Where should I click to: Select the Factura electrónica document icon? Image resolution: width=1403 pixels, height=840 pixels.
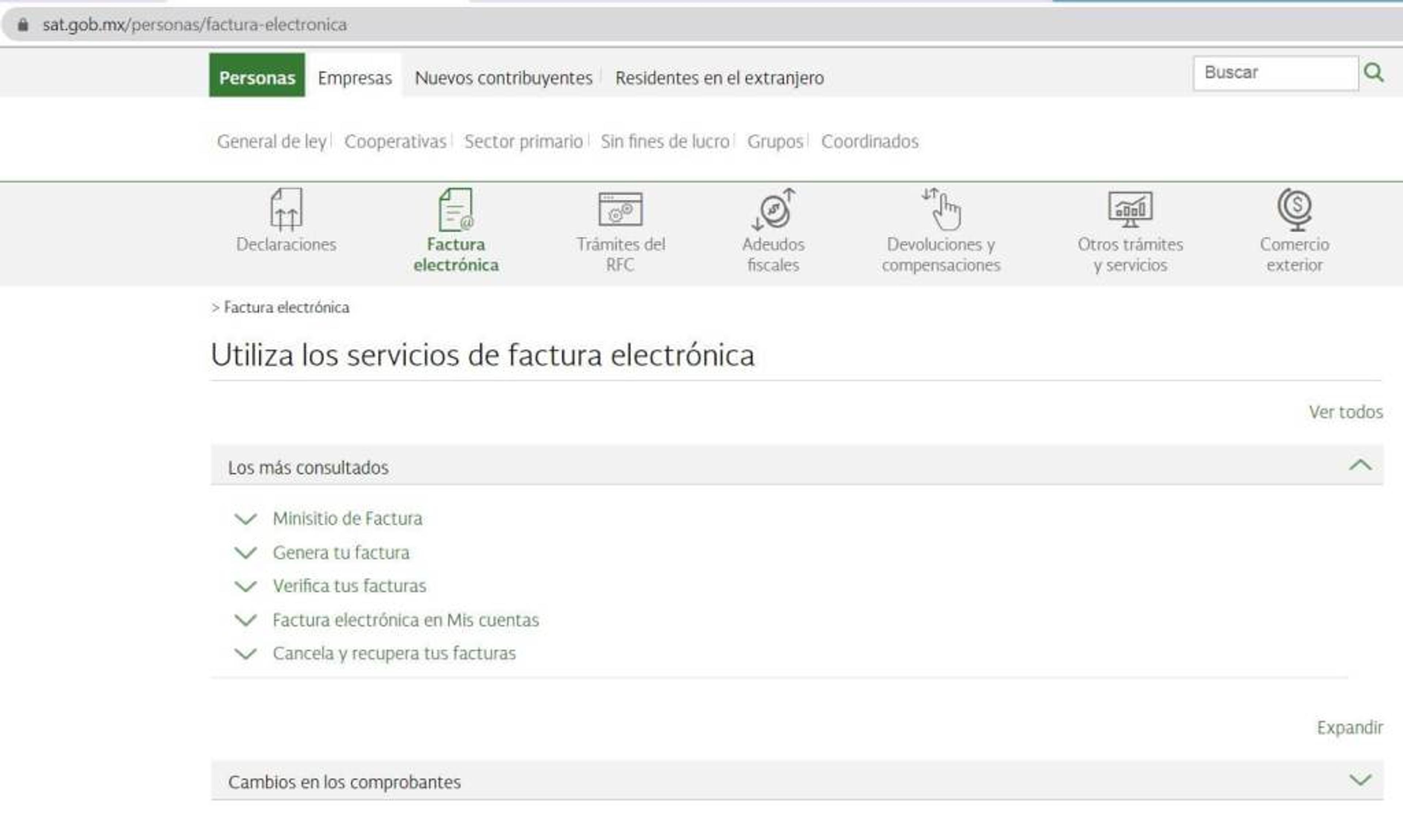click(456, 209)
